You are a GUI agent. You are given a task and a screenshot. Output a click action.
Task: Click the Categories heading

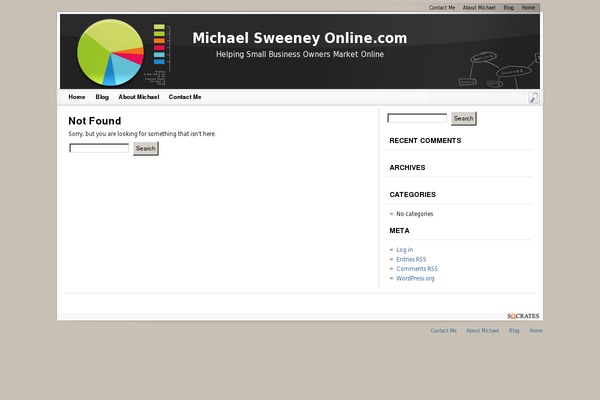click(412, 195)
